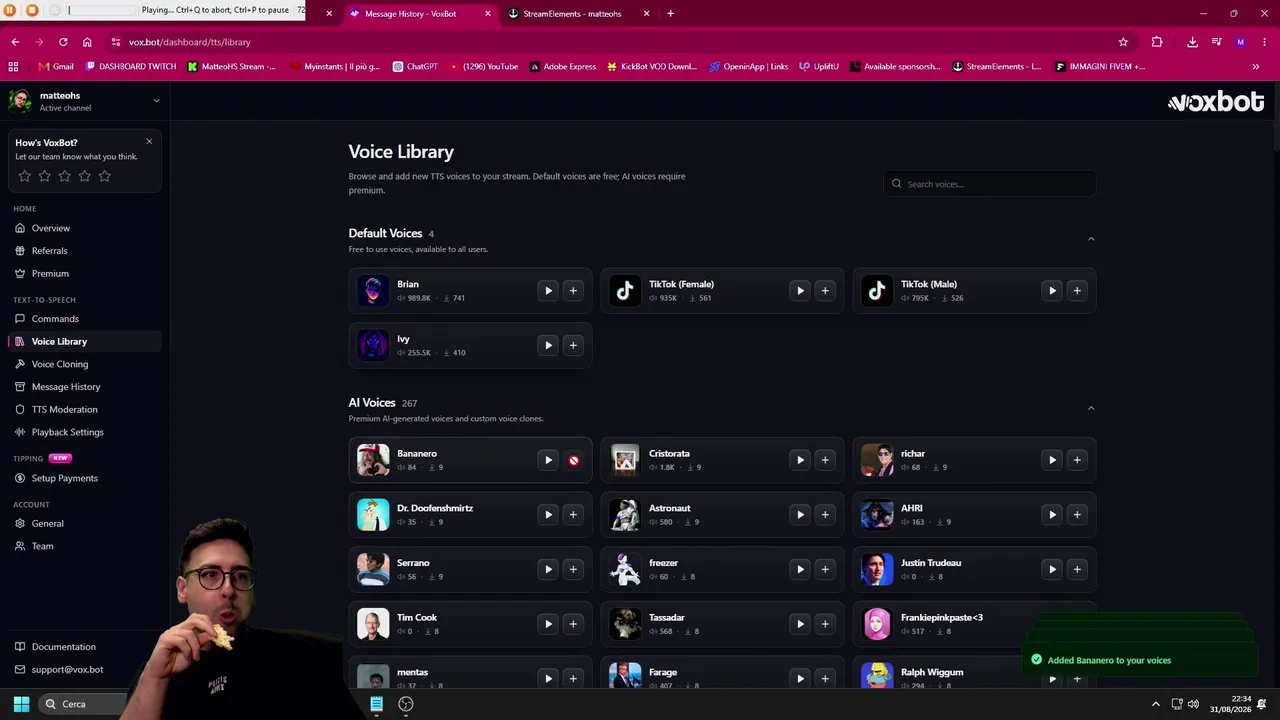Add the Dr. Doofenshmirtz voice
The height and width of the screenshot is (720, 1280).
573,514
